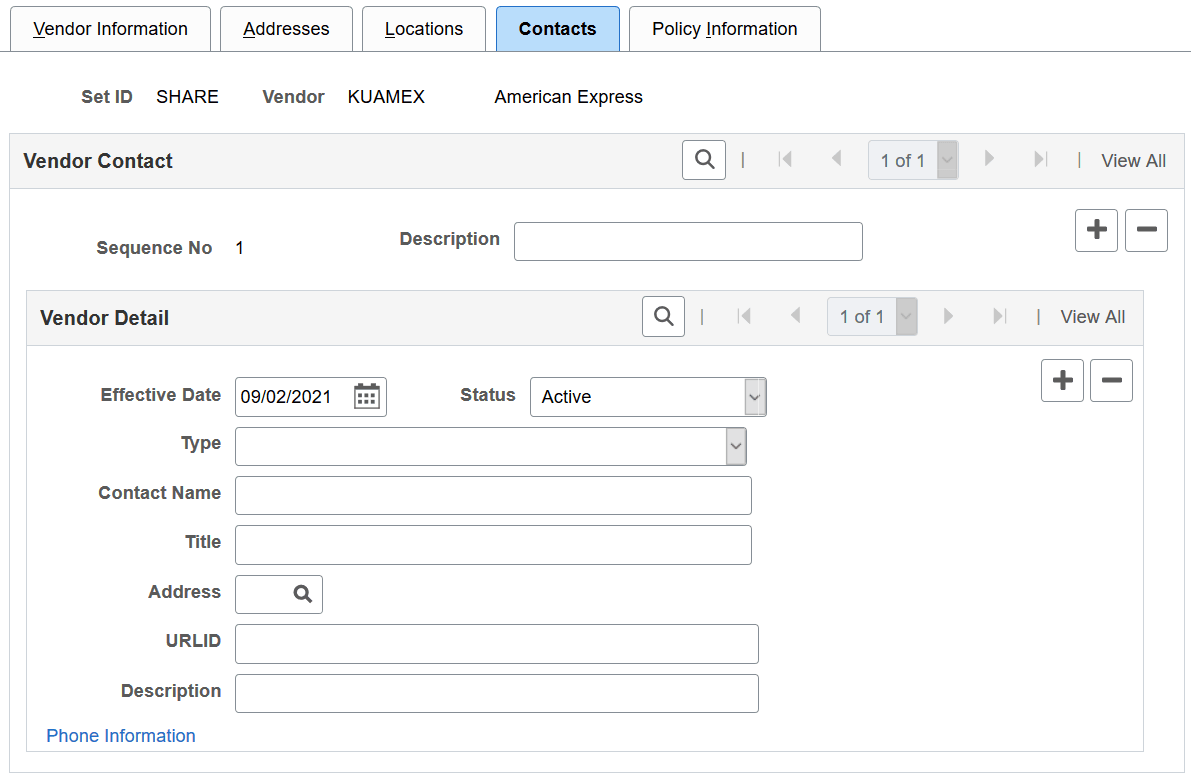This screenshot has width=1191, height=781.
Task: Delete the current Vendor Contact row
Action: click(x=1146, y=230)
